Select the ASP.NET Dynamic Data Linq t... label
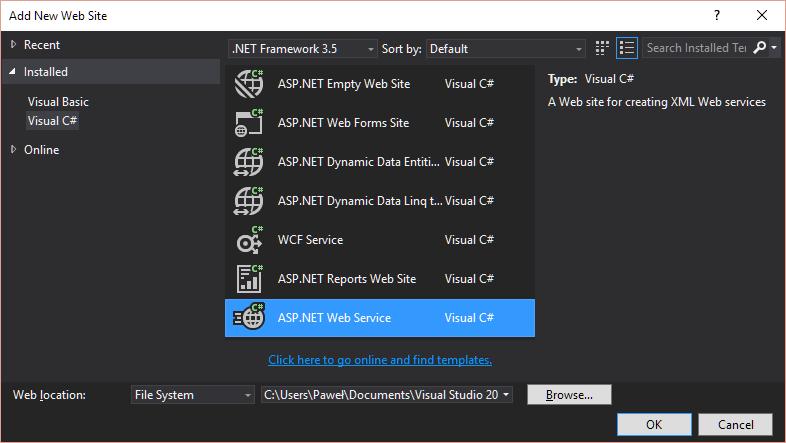 [360, 201]
